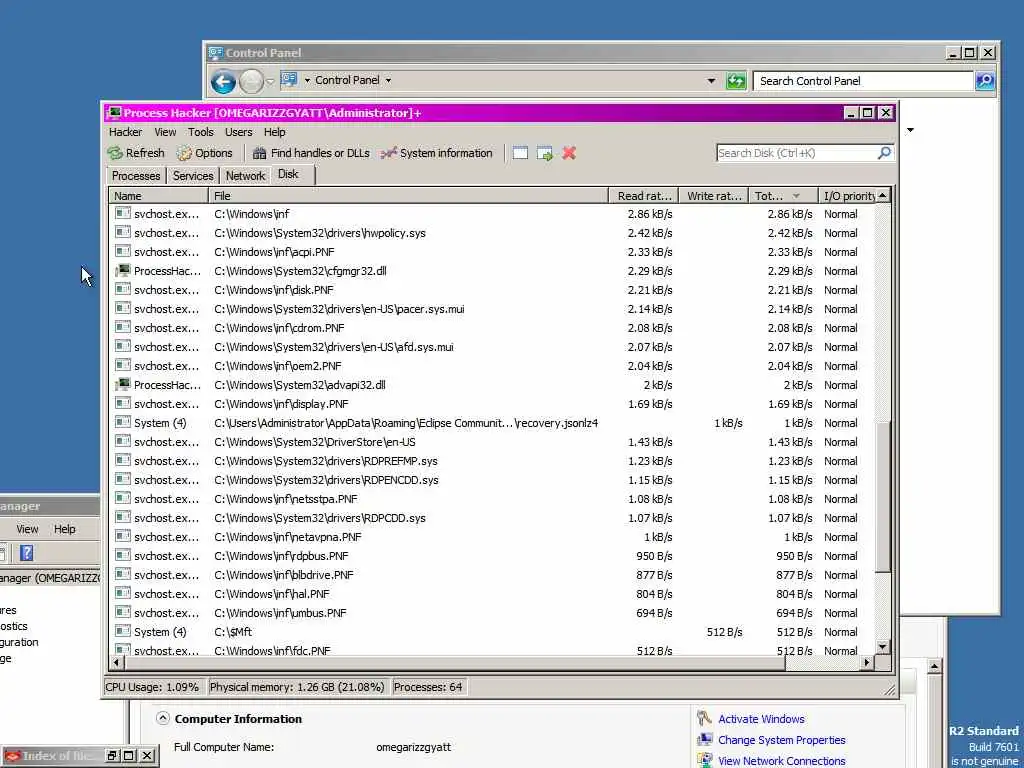Open the Hacker menu
1024x768 pixels.
click(x=125, y=132)
